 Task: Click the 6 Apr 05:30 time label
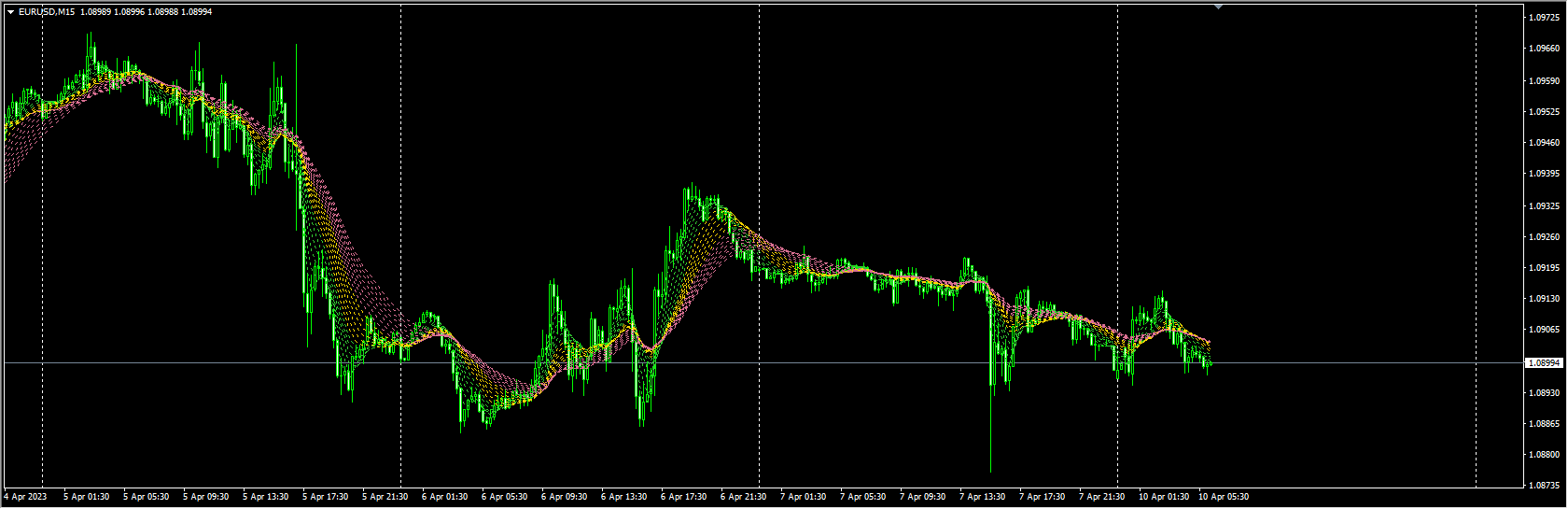[x=505, y=497]
